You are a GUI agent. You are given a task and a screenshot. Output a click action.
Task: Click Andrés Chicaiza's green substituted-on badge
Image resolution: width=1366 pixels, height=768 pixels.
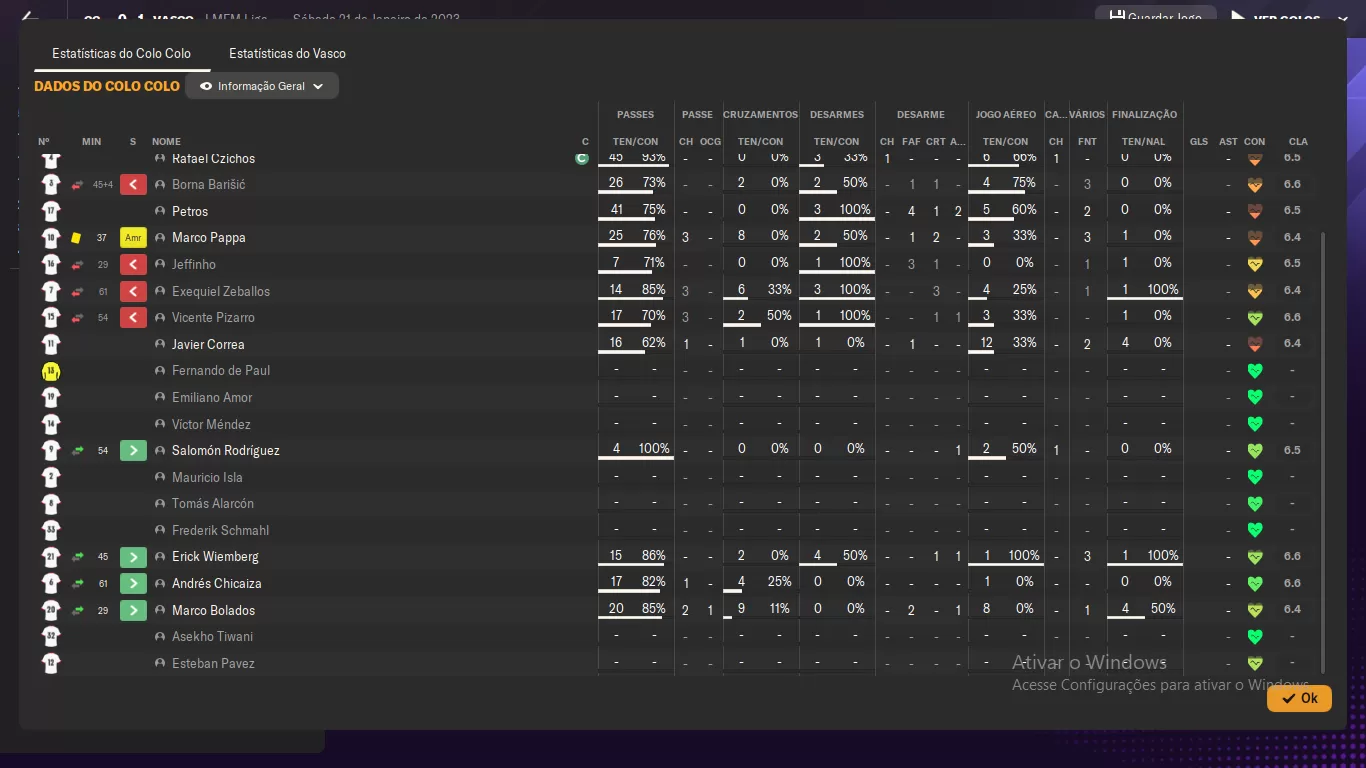(133, 583)
